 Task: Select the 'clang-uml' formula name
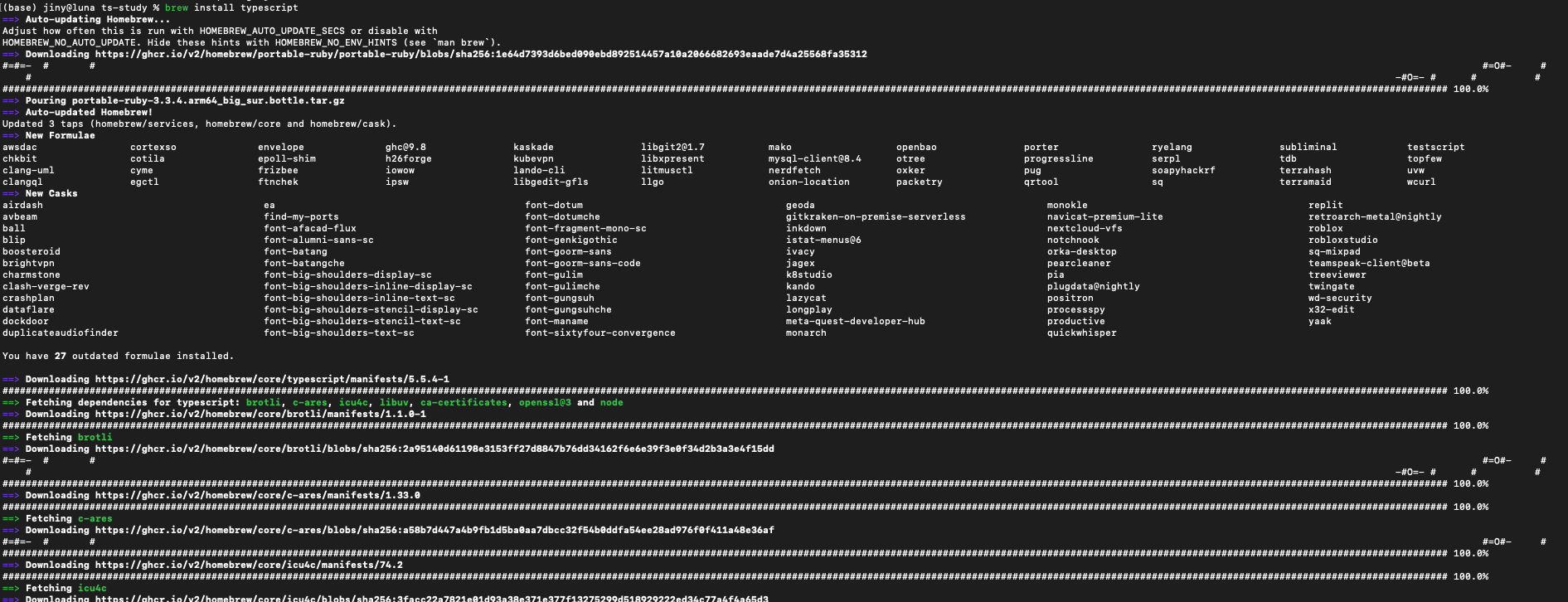tap(28, 170)
